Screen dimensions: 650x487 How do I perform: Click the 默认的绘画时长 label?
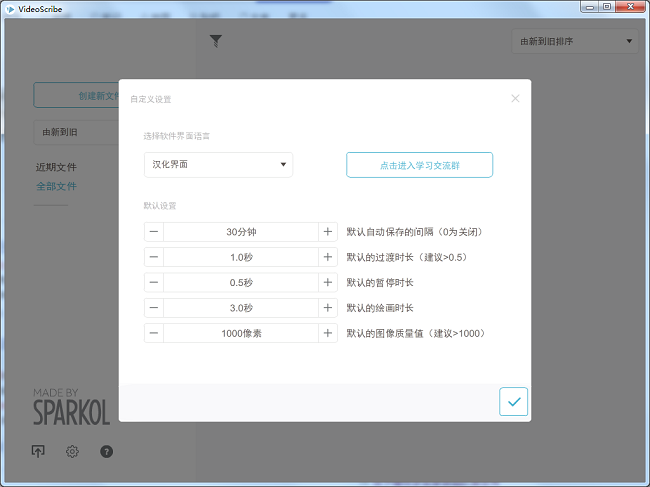pyautogui.click(x=380, y=308)
